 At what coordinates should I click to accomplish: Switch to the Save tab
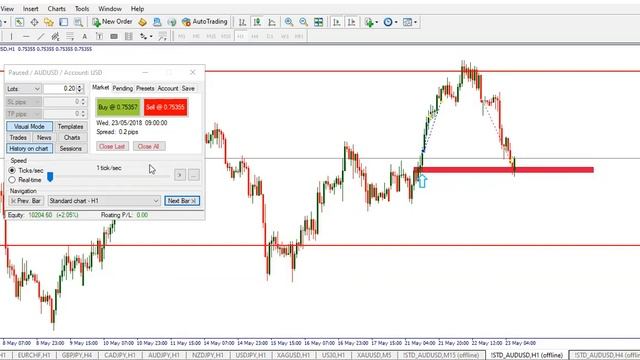[x=188, y=88]
